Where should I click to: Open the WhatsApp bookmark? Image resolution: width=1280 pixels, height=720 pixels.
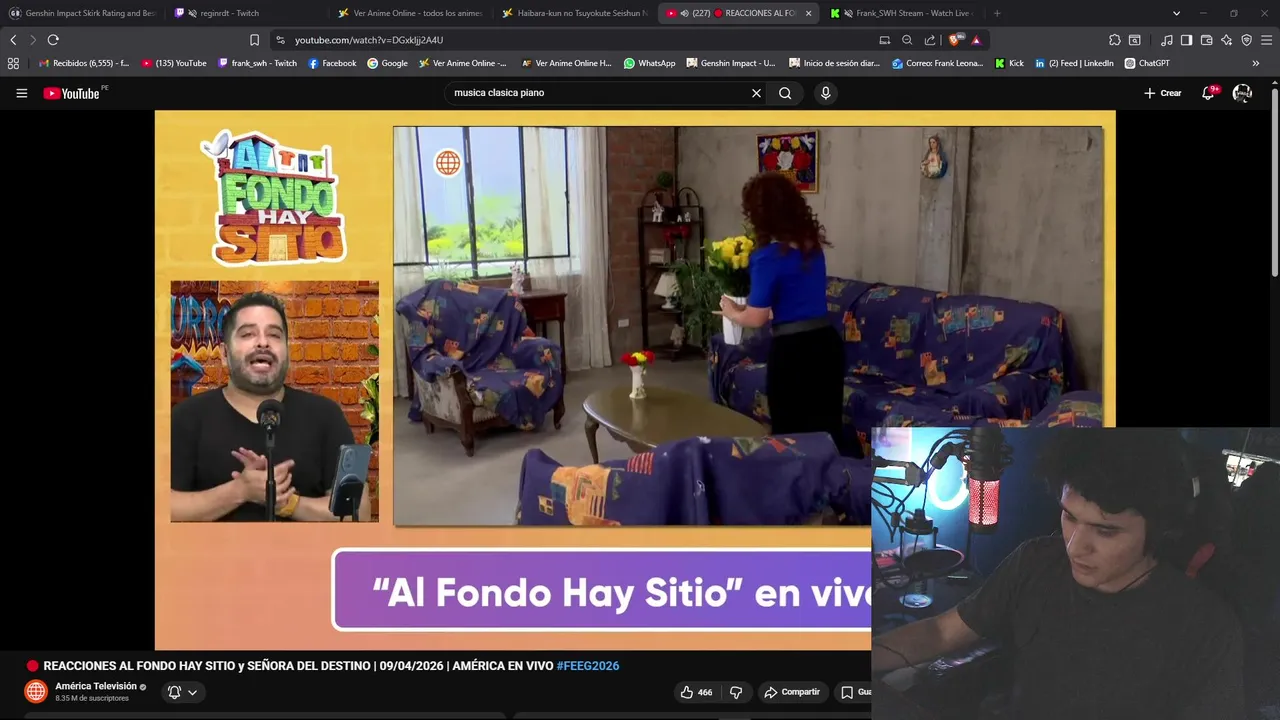(x=649, y=63)
